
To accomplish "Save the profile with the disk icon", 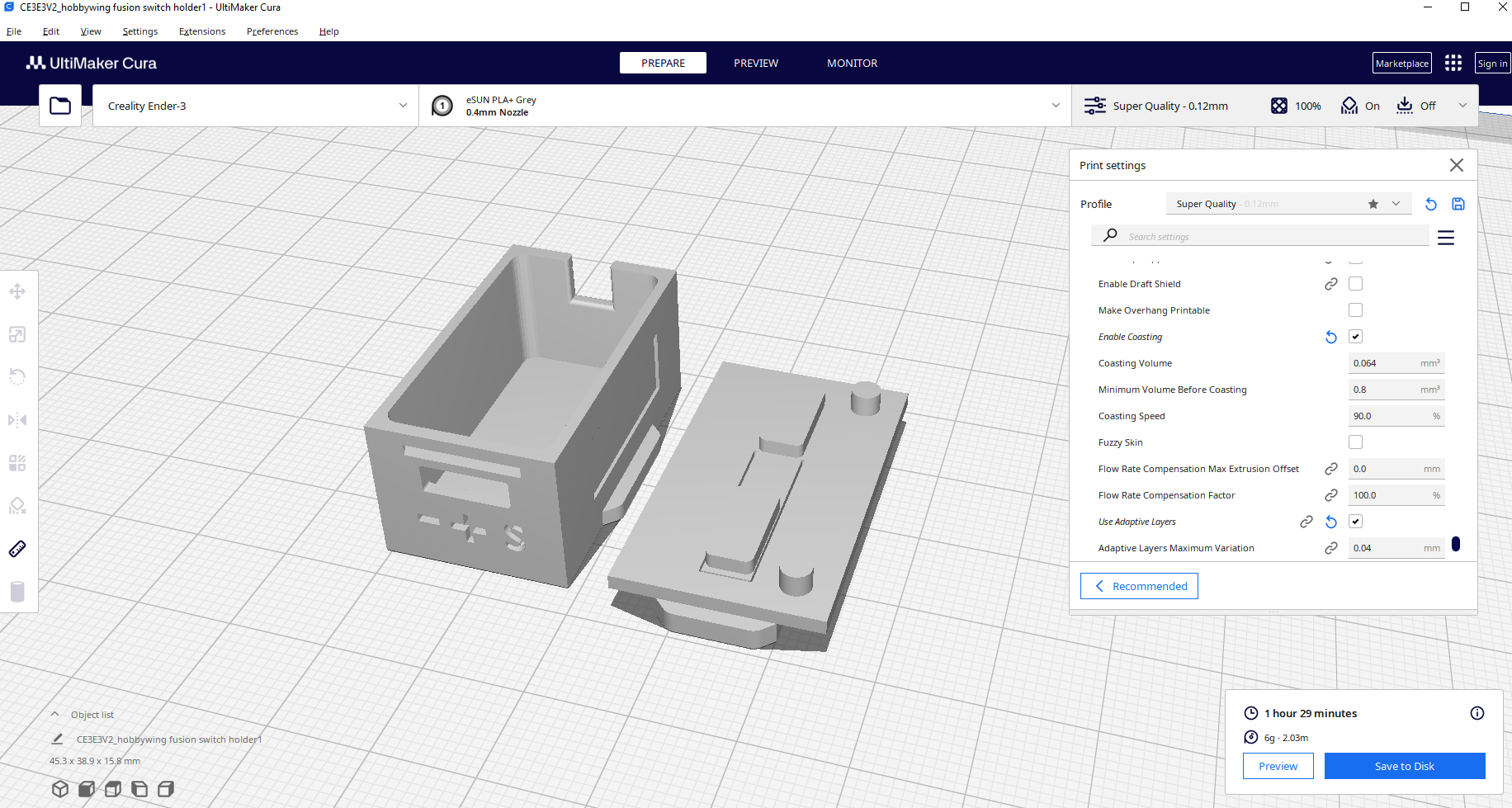I will coord(1458,204).
